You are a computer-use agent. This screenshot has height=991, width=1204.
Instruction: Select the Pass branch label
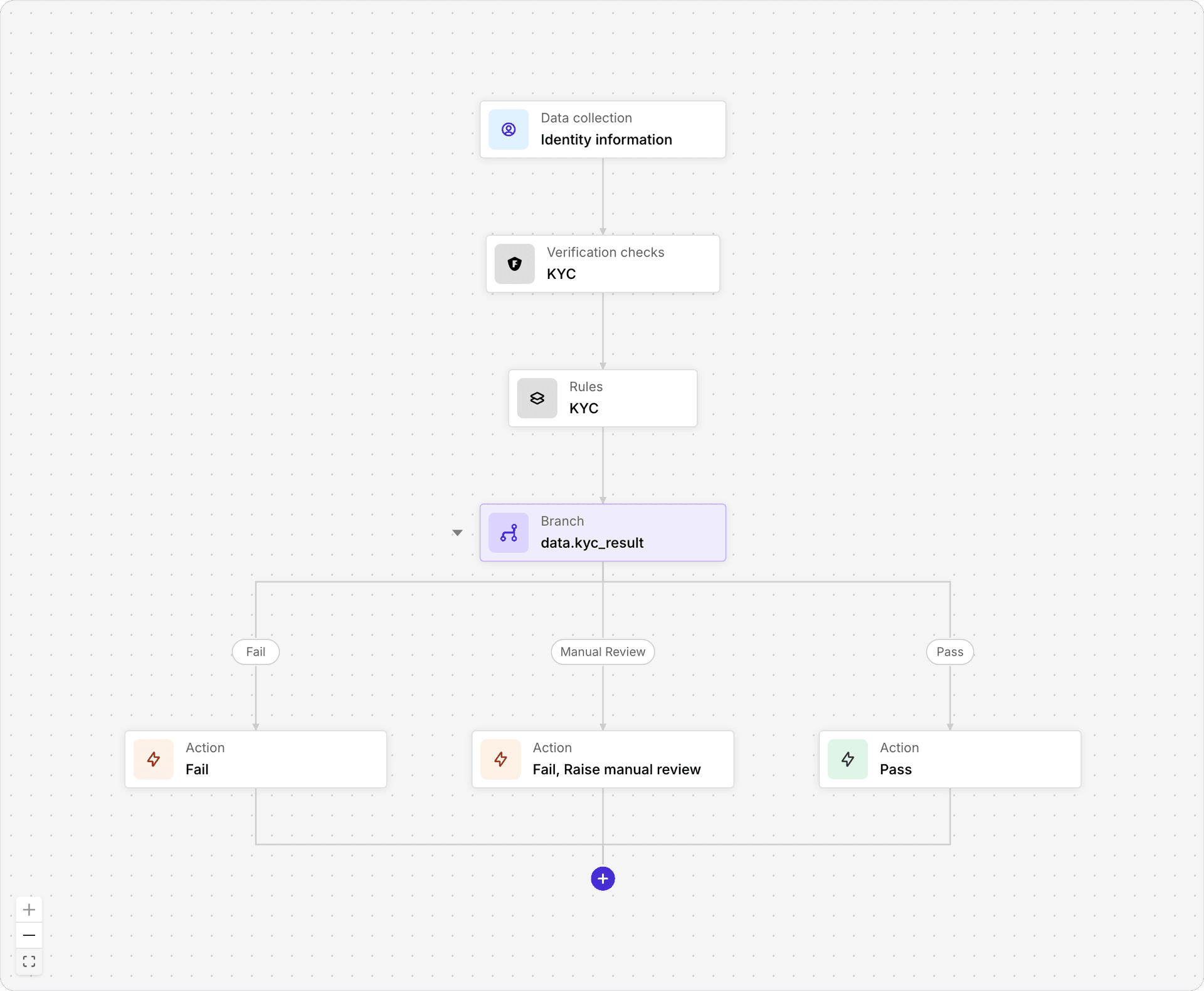tap(950, 652)
